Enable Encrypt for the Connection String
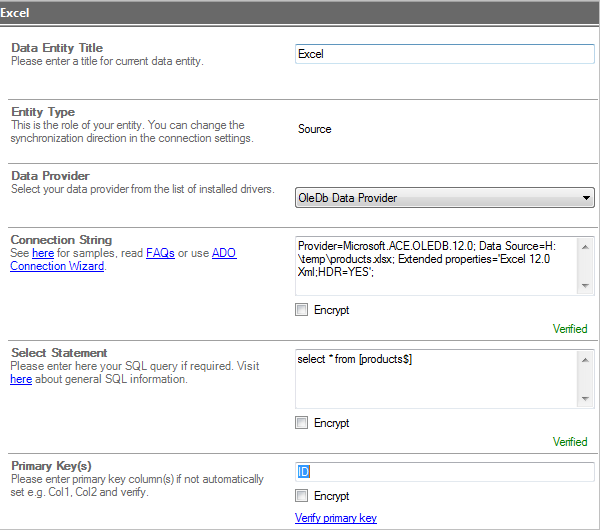Image resolution: width=600 pixels, height=530 pixels. [x=302, y=310]
